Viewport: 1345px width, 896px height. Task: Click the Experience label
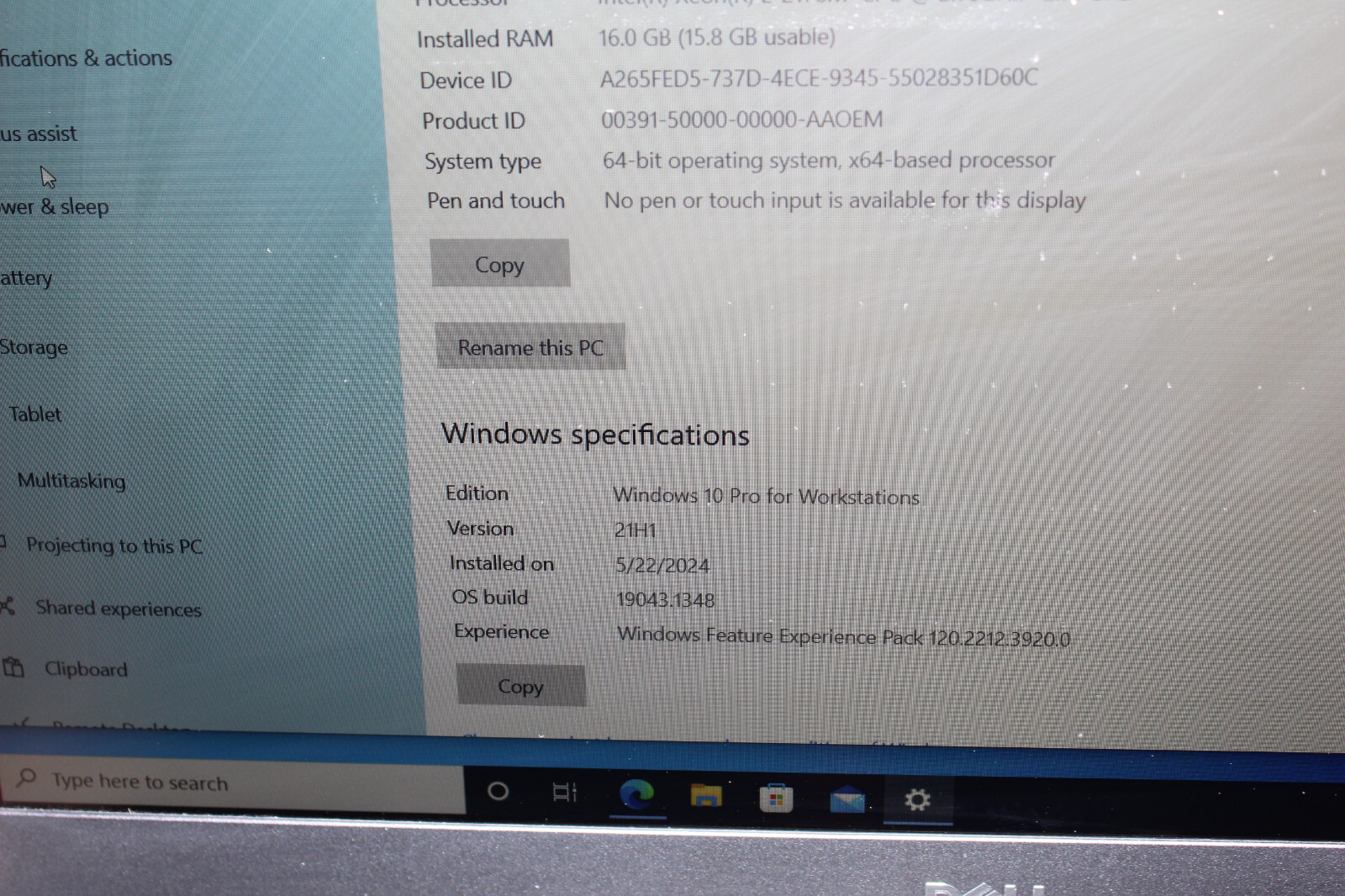(x=502, y=631)
